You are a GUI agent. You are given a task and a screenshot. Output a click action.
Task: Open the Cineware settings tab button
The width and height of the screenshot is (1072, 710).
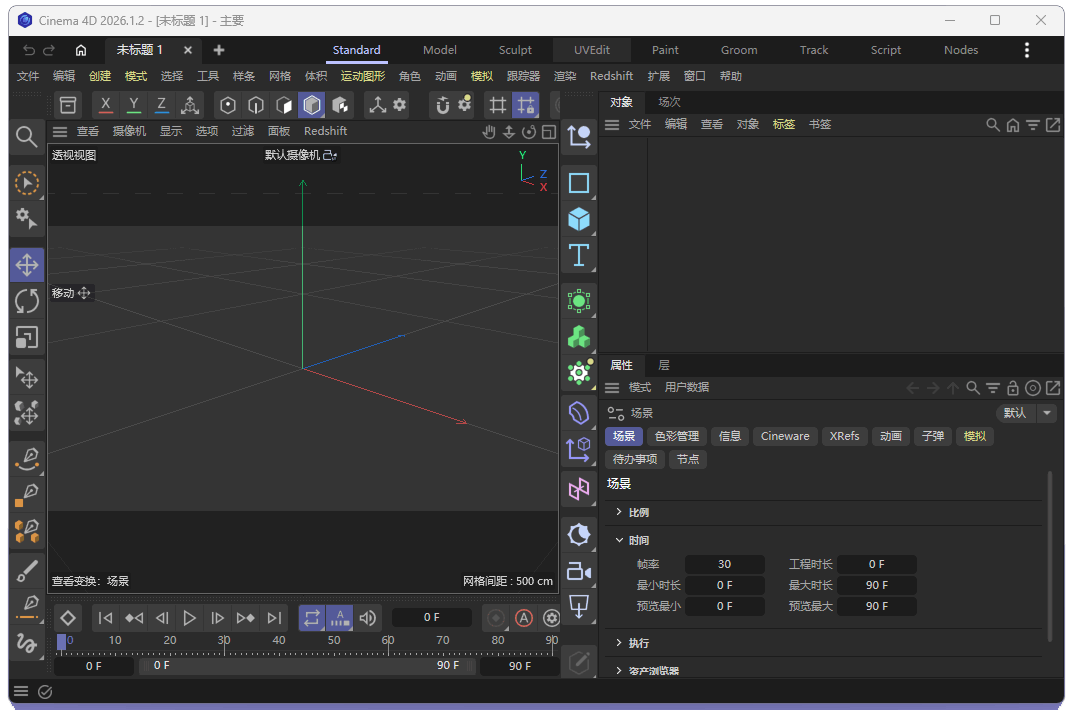[x=785, y=436]
